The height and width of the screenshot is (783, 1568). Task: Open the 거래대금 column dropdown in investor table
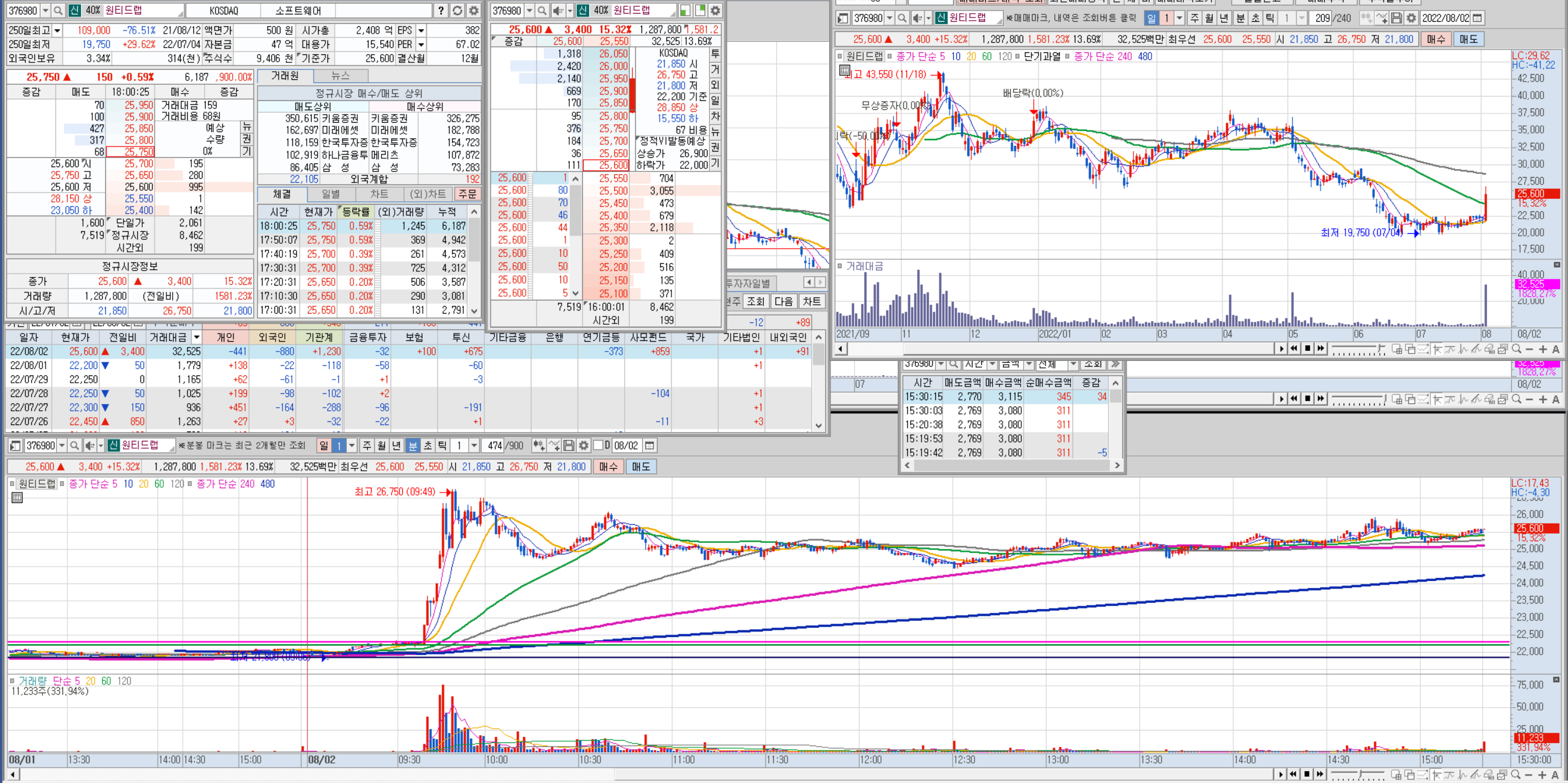[x=196, y=337]
